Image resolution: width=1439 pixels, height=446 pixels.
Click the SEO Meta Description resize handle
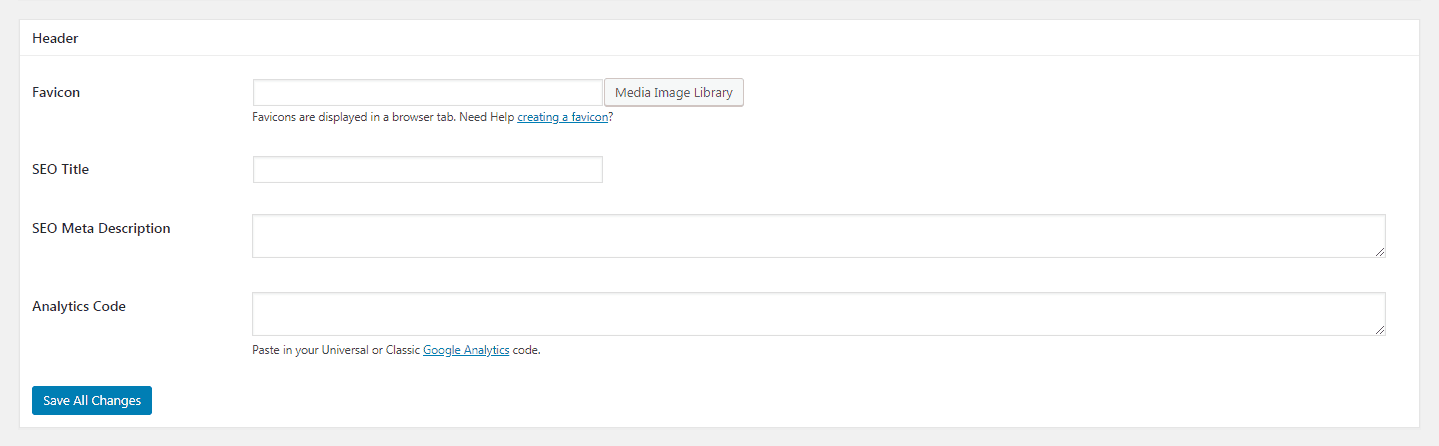point(1380,252)
